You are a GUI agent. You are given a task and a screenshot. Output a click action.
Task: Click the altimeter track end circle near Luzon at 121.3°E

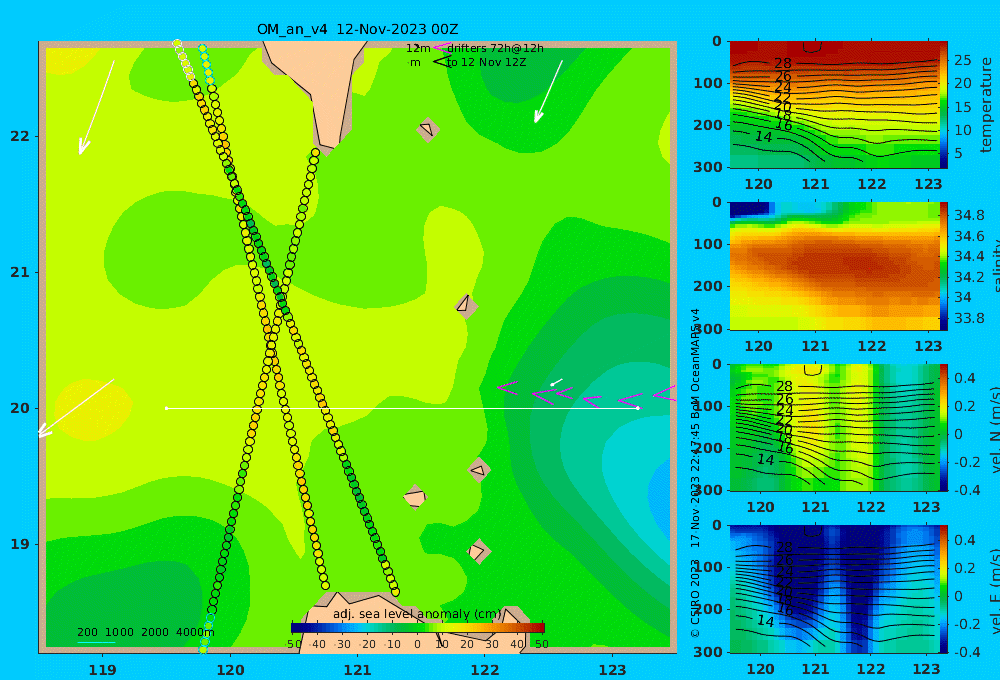(395, 592)
